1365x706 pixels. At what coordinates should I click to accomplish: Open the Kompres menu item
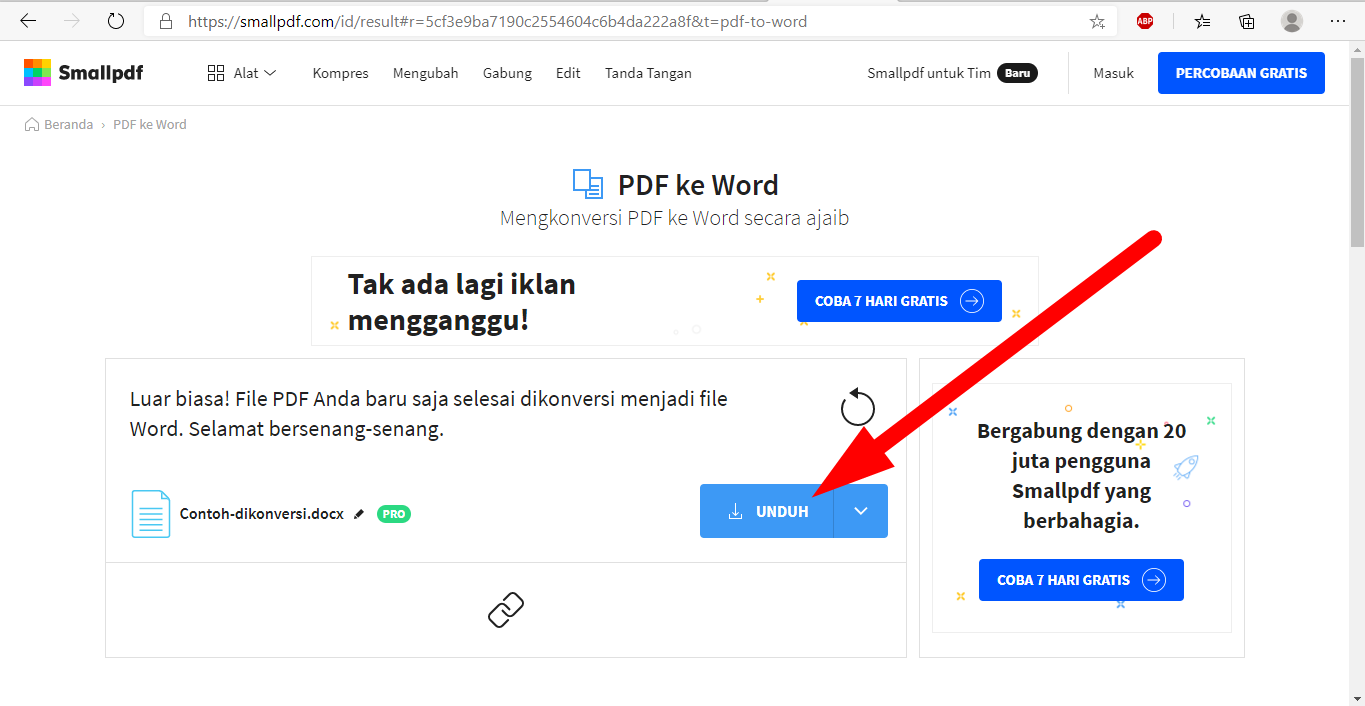[340, 73]
